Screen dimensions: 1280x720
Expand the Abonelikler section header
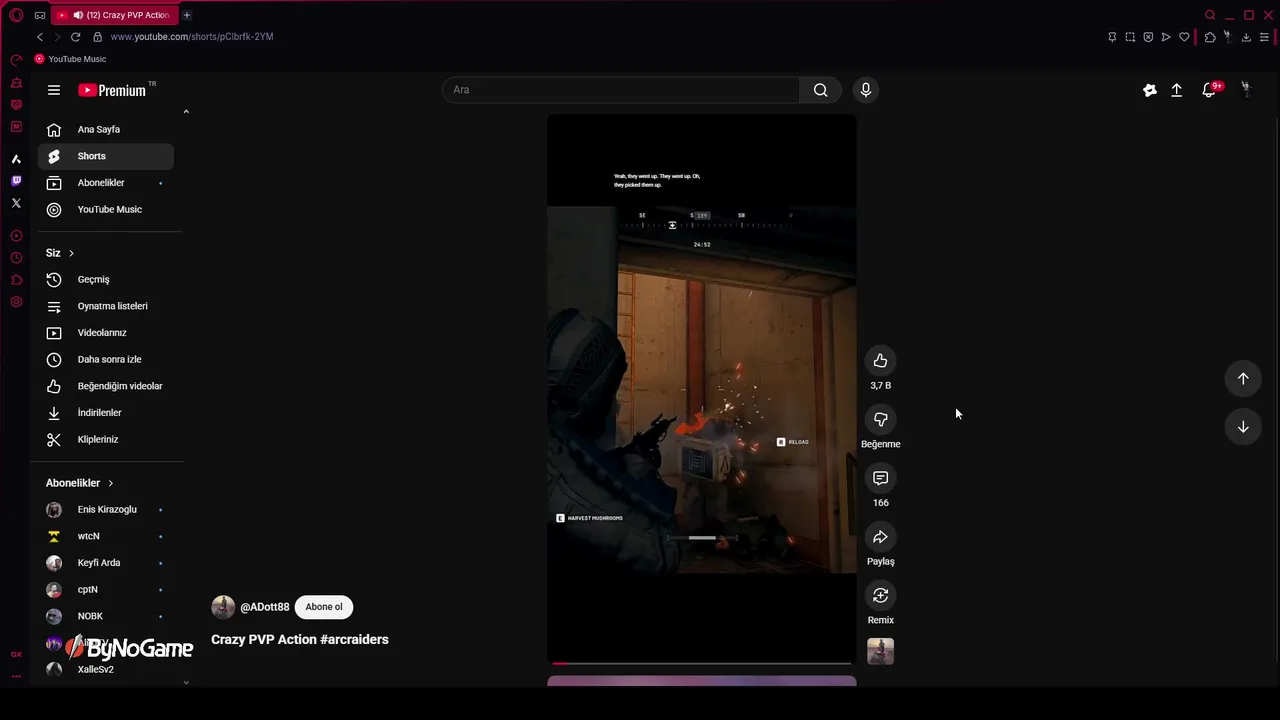click(80, 483)
